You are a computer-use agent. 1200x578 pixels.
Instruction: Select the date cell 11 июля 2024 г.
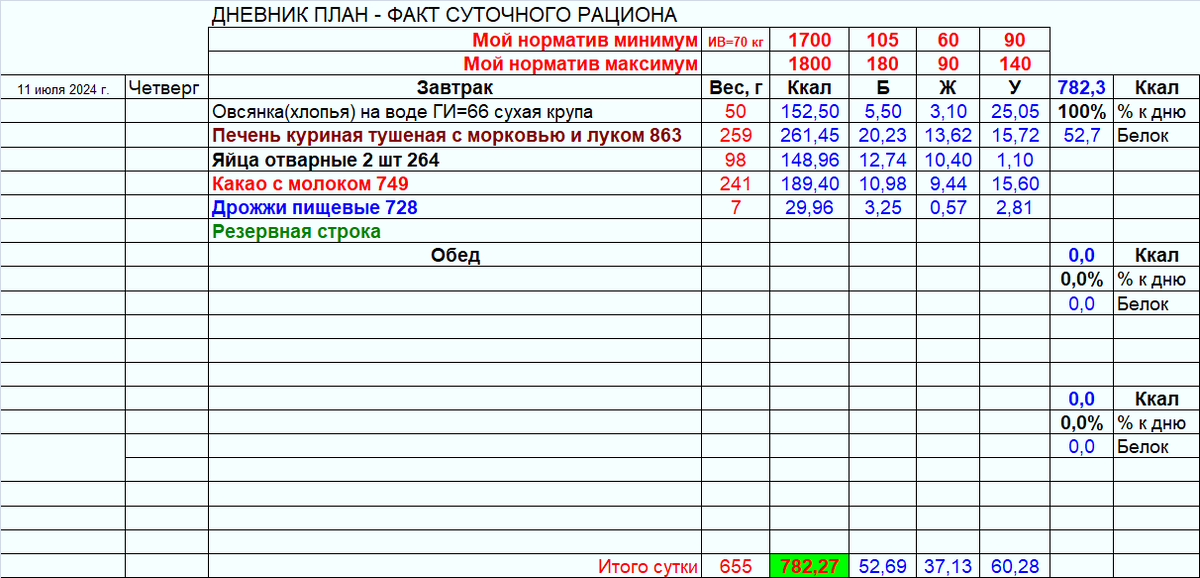pos(62,88)
